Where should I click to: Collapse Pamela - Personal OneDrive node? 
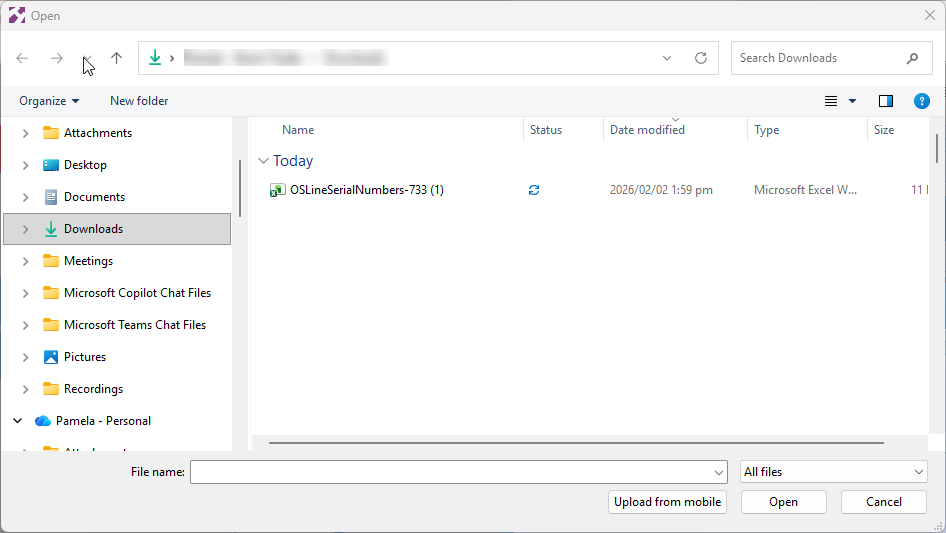click(17, 421)
